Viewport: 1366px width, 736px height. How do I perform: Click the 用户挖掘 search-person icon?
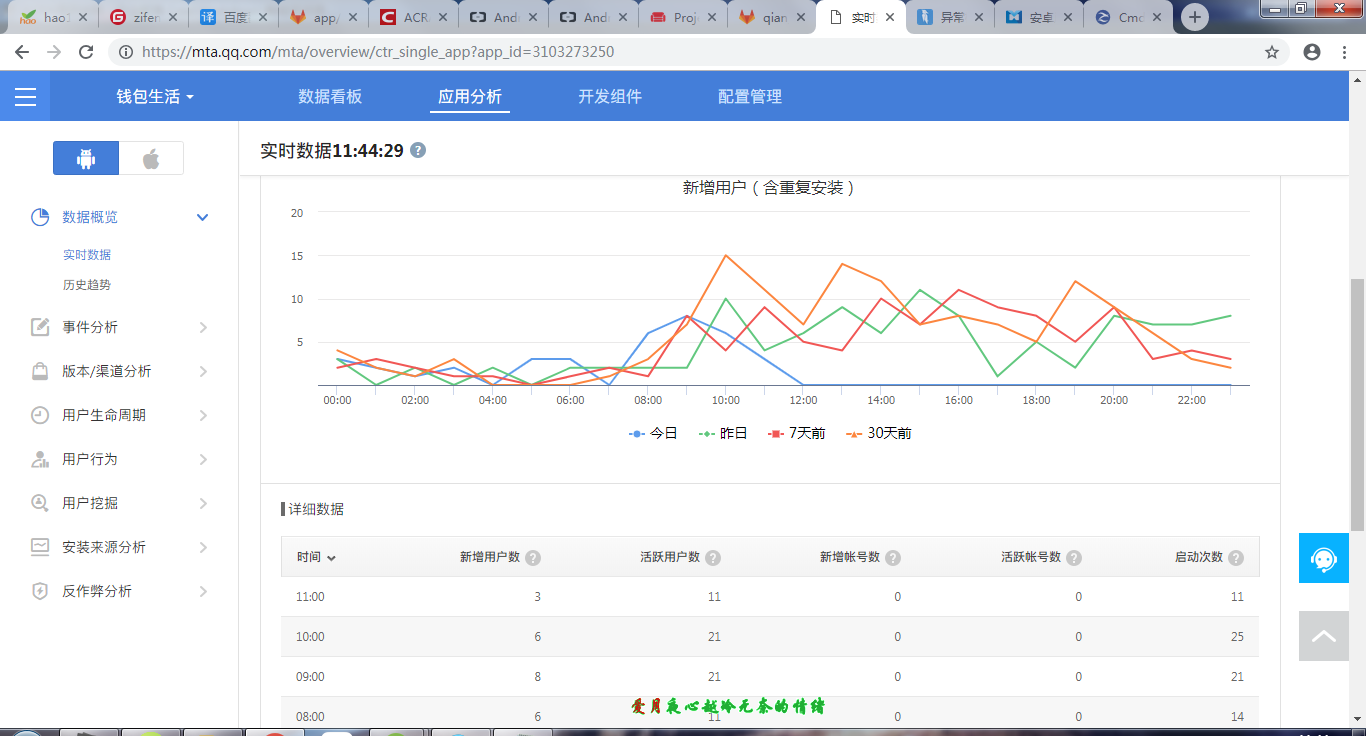point(40,503)
